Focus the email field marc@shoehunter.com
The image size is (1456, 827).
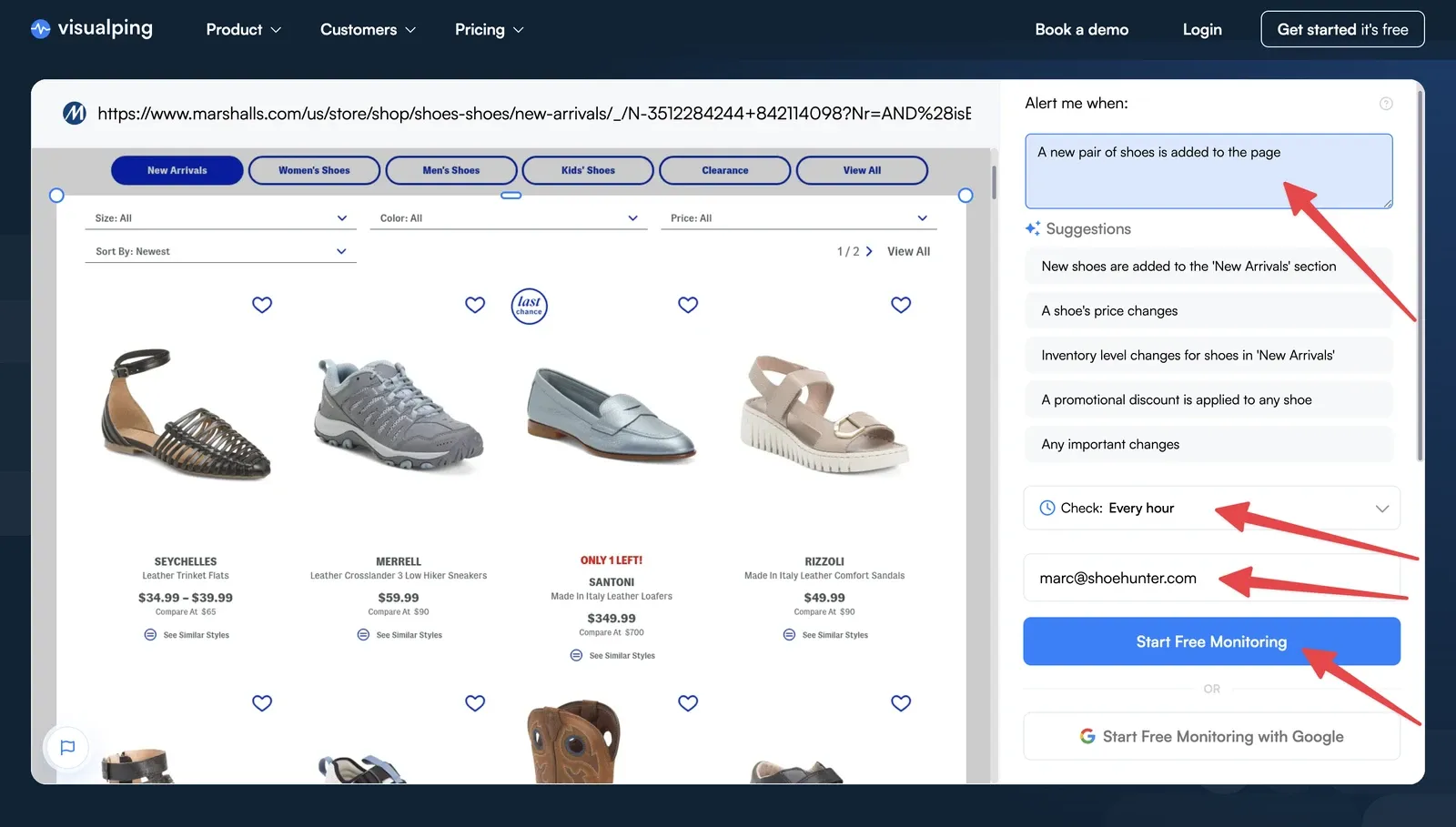(1211, 578)
